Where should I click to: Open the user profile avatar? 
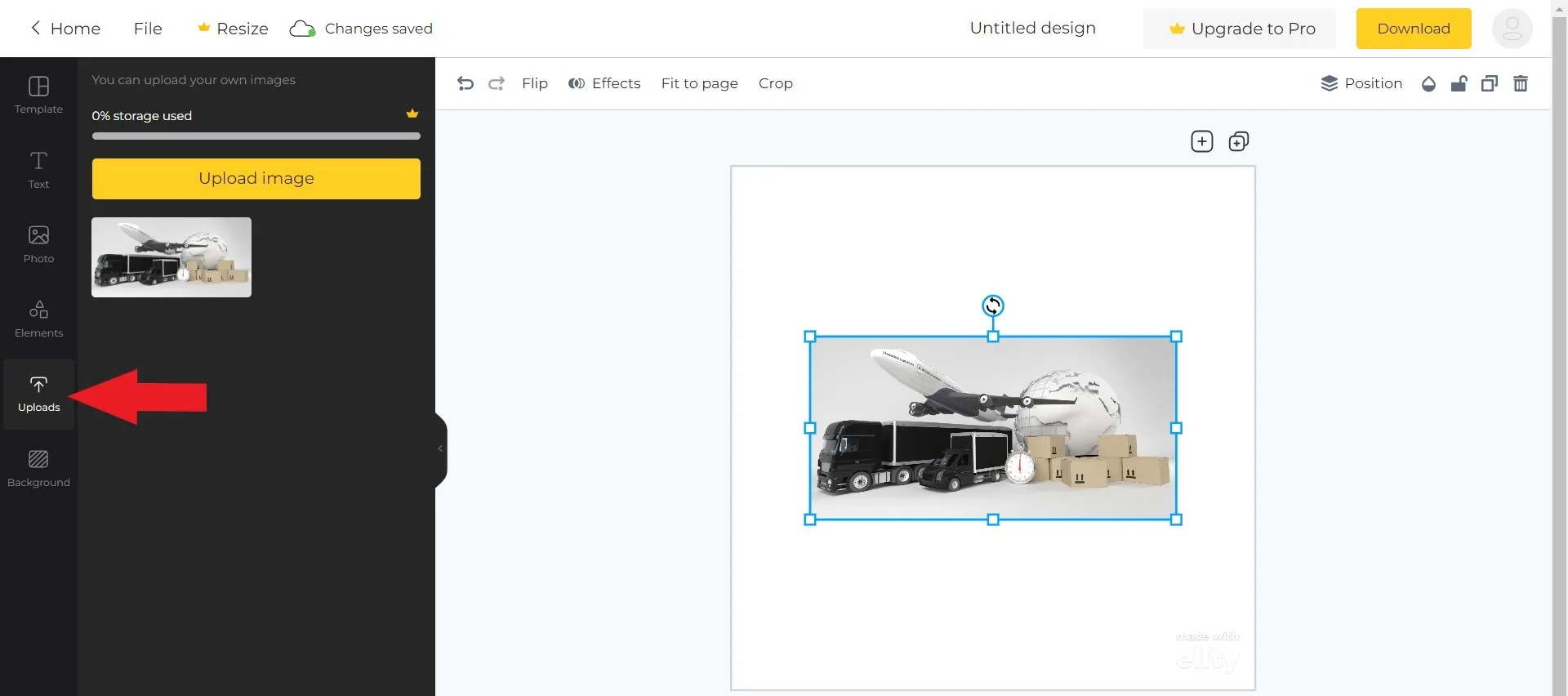(x=1512, y=29)
